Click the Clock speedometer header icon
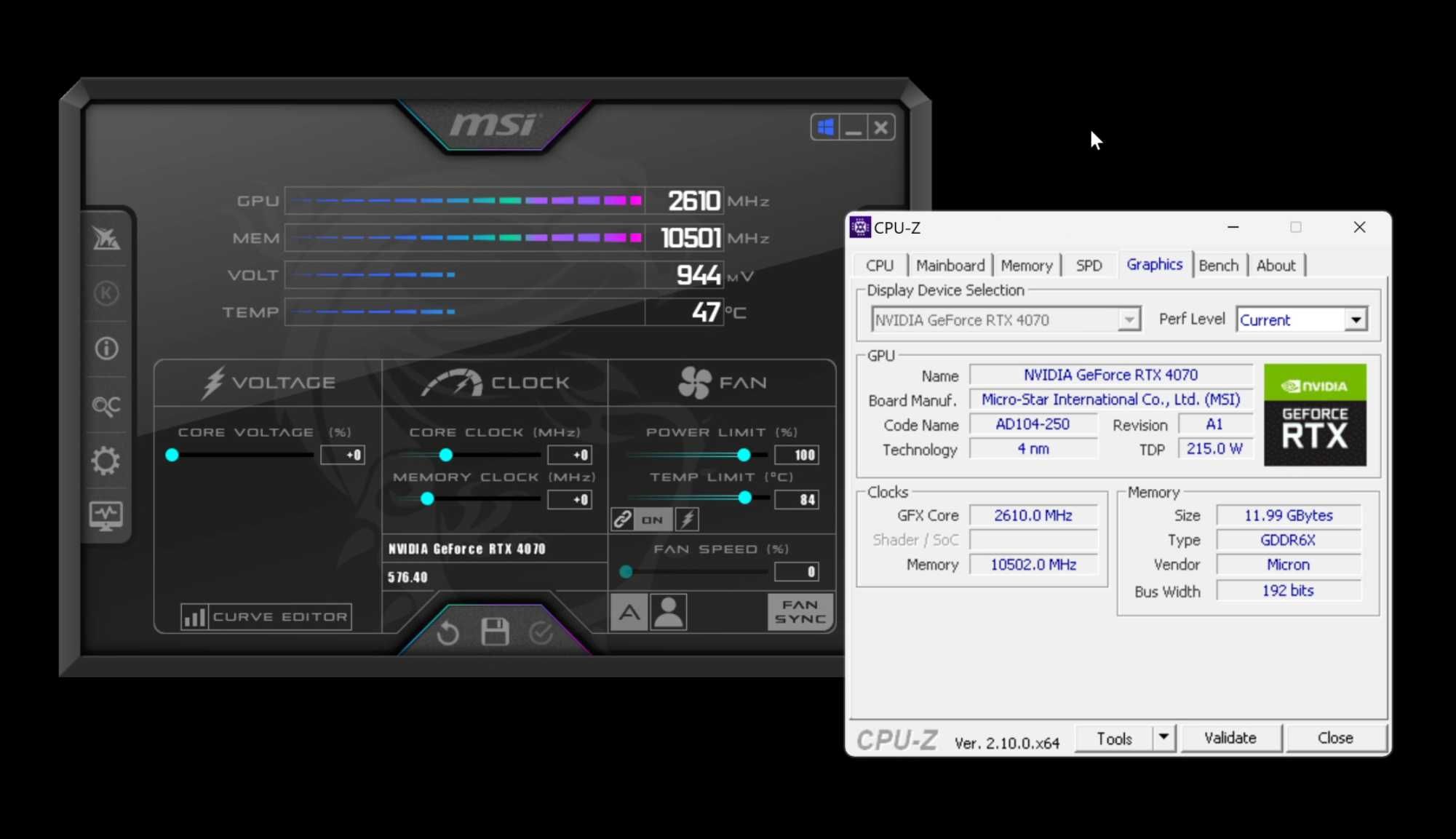This screenshot has height=839, width=1456. pos(452,383)
